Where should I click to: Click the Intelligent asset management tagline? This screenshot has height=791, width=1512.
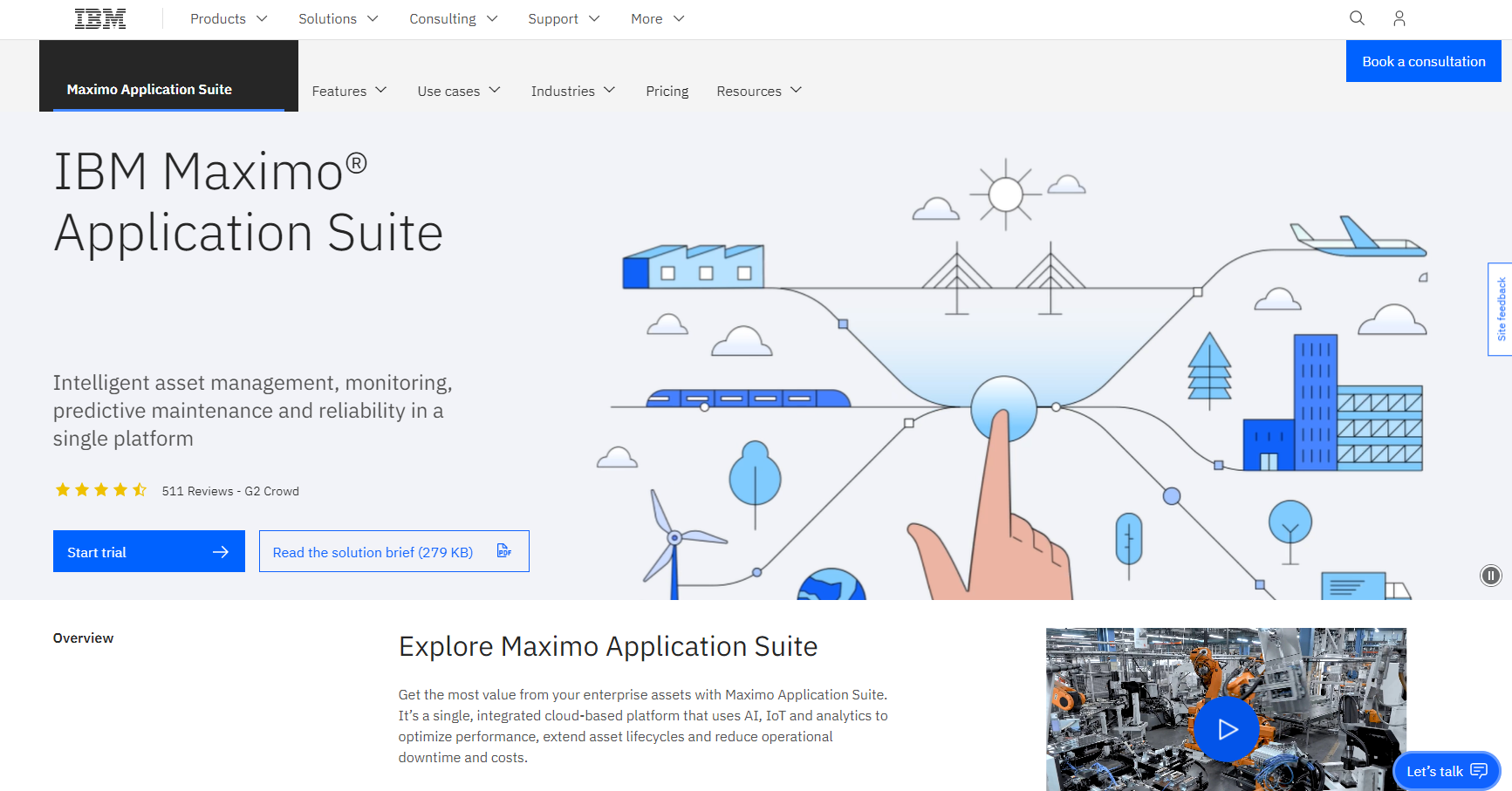[253, 410]
